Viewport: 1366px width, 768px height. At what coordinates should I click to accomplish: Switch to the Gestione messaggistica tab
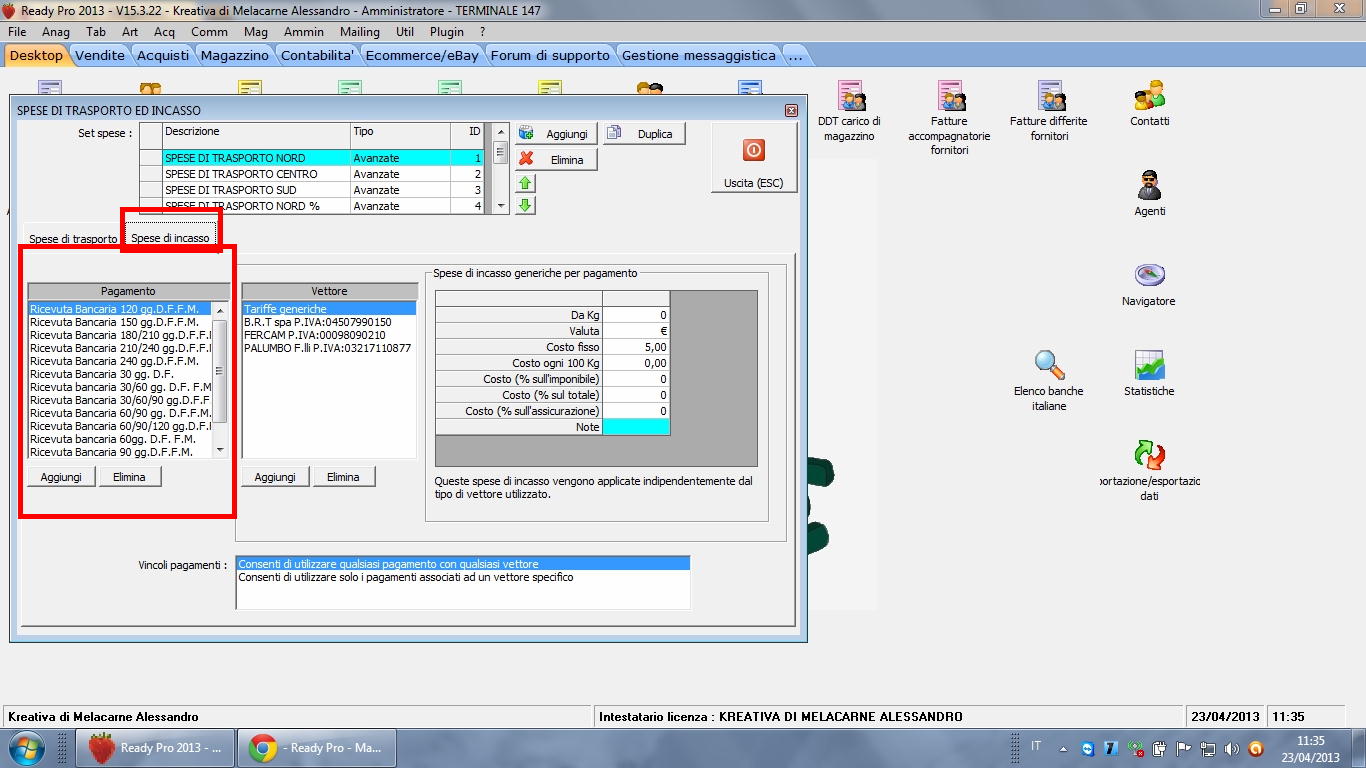click(x=699, y=56)
